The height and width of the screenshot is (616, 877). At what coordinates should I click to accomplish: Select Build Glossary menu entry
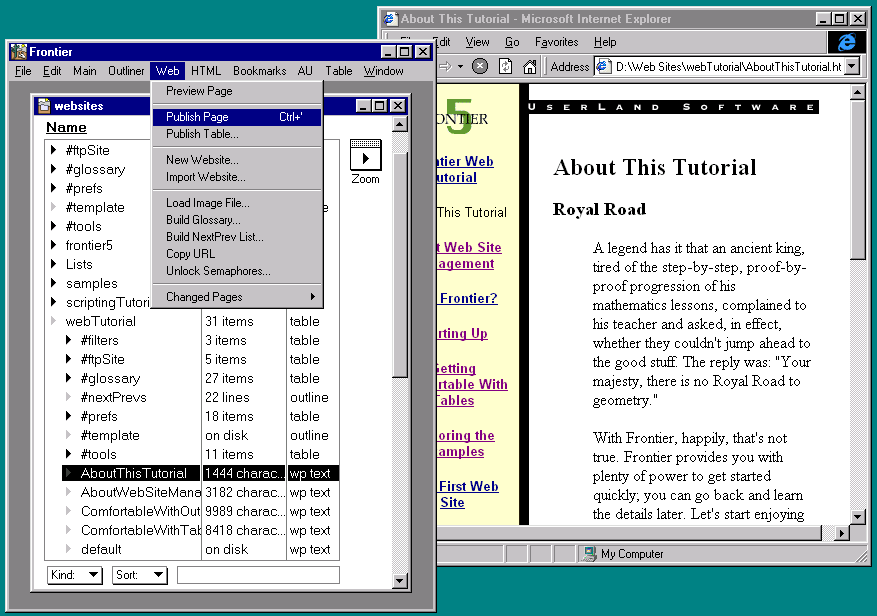pyautogui.click(x=203, y=220)
